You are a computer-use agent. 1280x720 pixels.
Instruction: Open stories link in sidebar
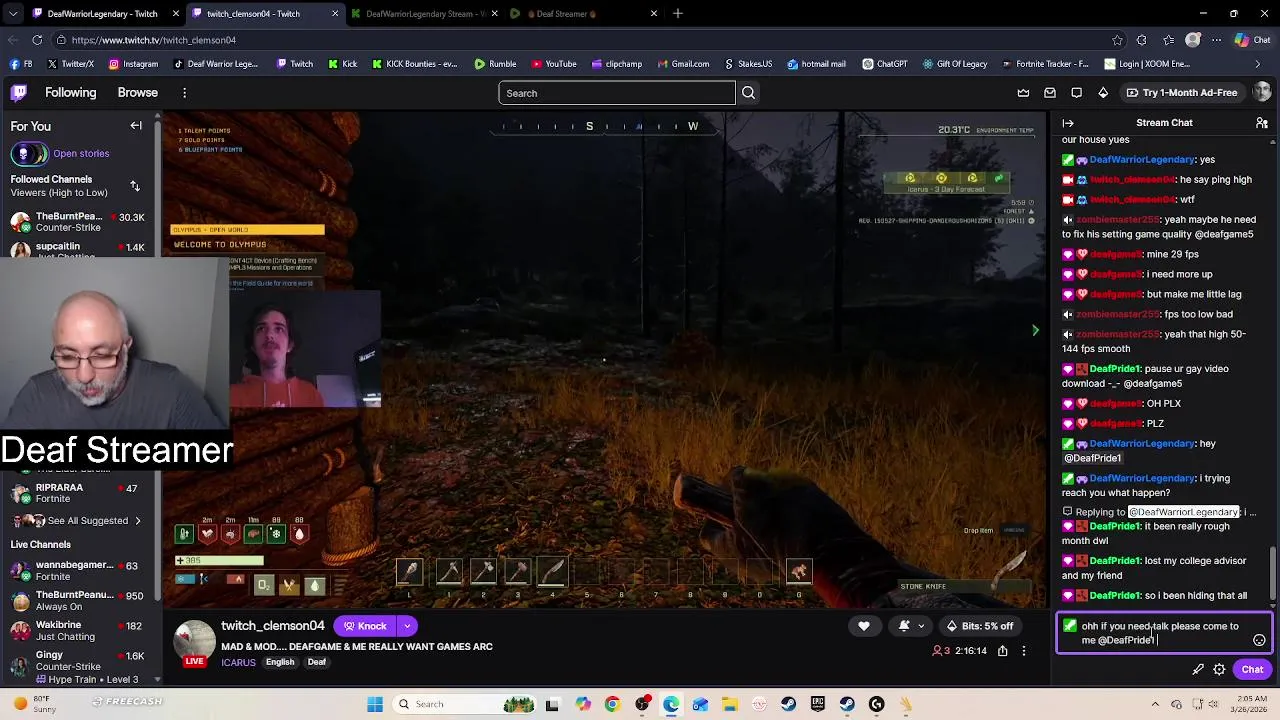pos(81,154)
